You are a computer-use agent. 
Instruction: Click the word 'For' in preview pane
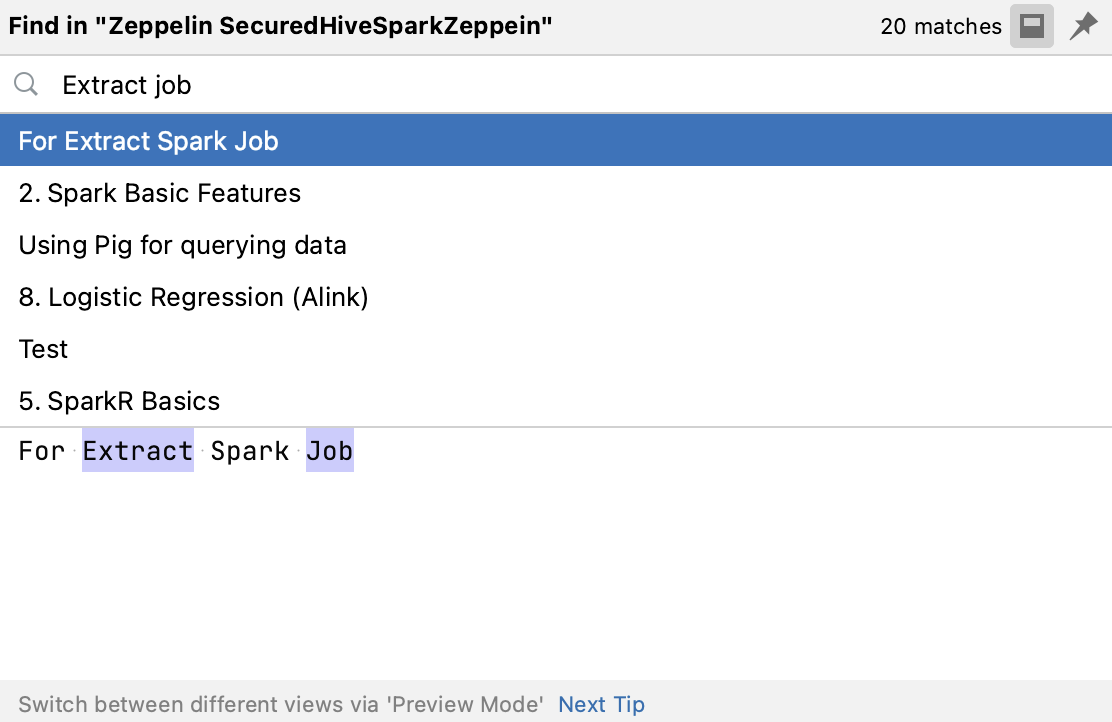42,450
